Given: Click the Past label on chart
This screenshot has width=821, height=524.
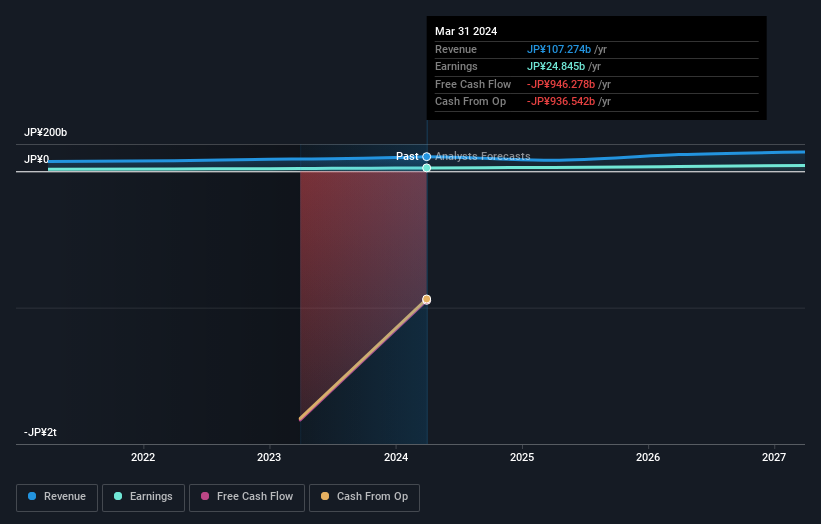Looking at the screenshot, I should tap(407, 156).
